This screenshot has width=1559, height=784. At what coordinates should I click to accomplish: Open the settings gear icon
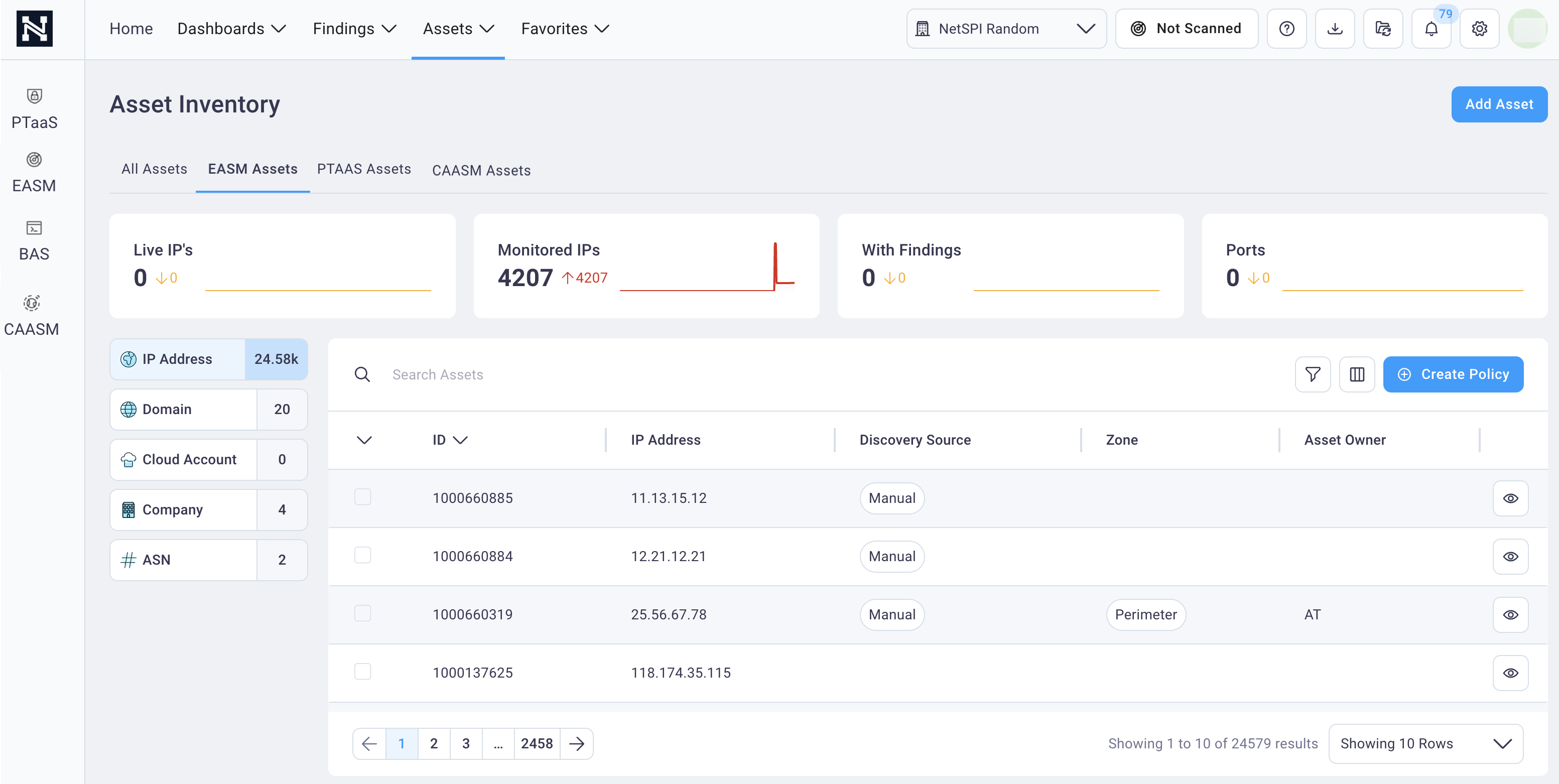coord(1479,29)
